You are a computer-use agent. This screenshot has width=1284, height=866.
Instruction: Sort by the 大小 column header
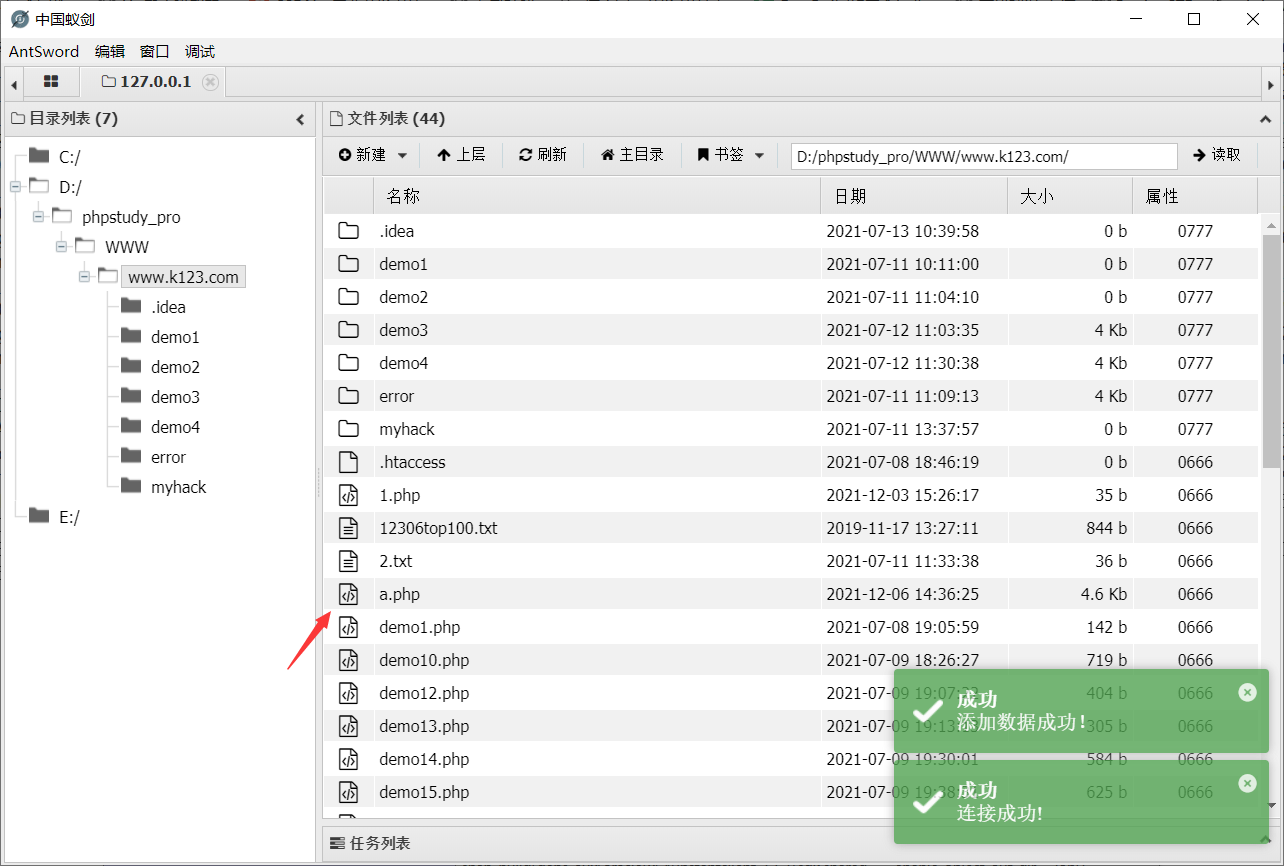tap(1070, 196)
